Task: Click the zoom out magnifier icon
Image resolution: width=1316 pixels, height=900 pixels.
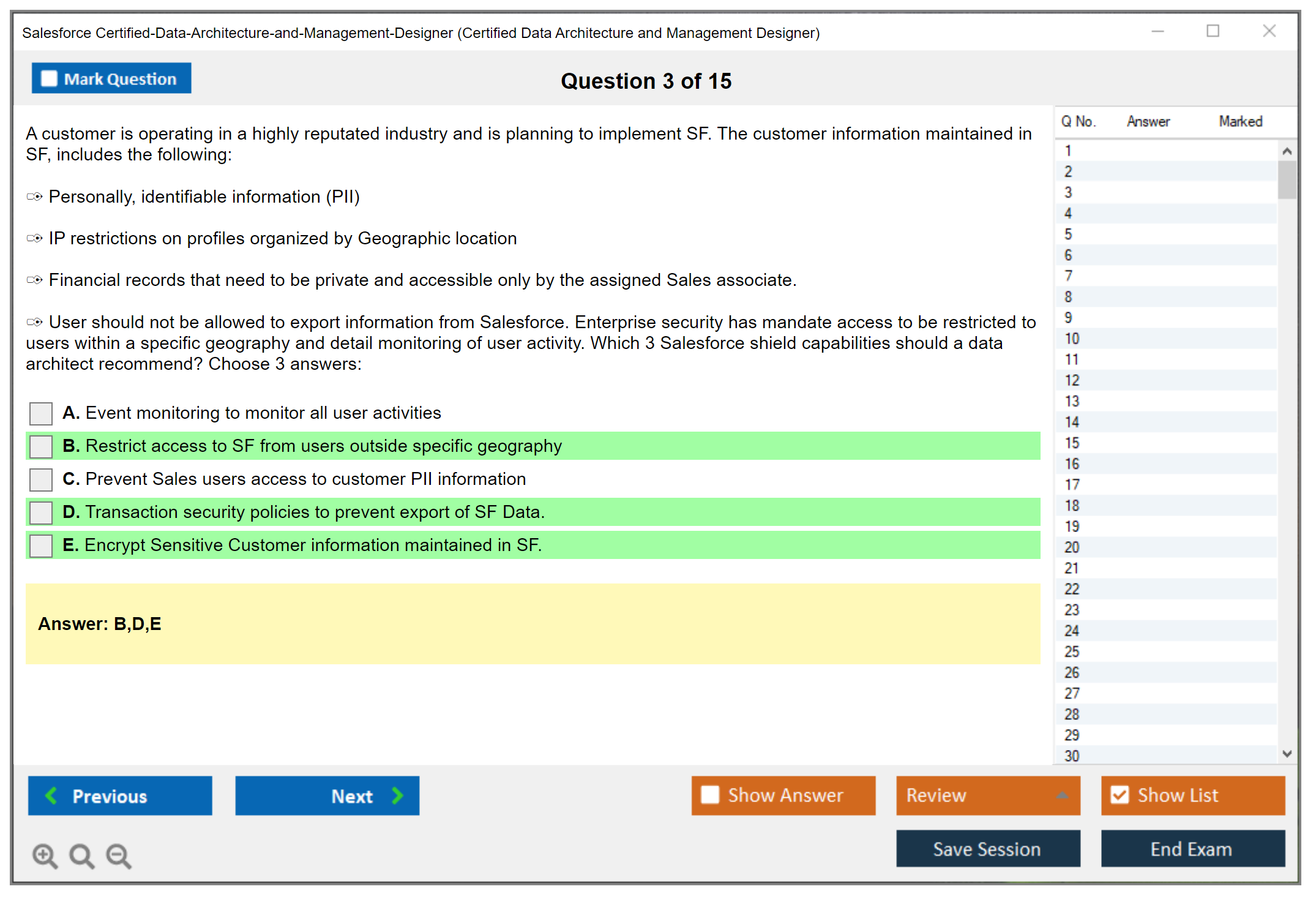Action: pyautogui.click(x=119, y=855)
